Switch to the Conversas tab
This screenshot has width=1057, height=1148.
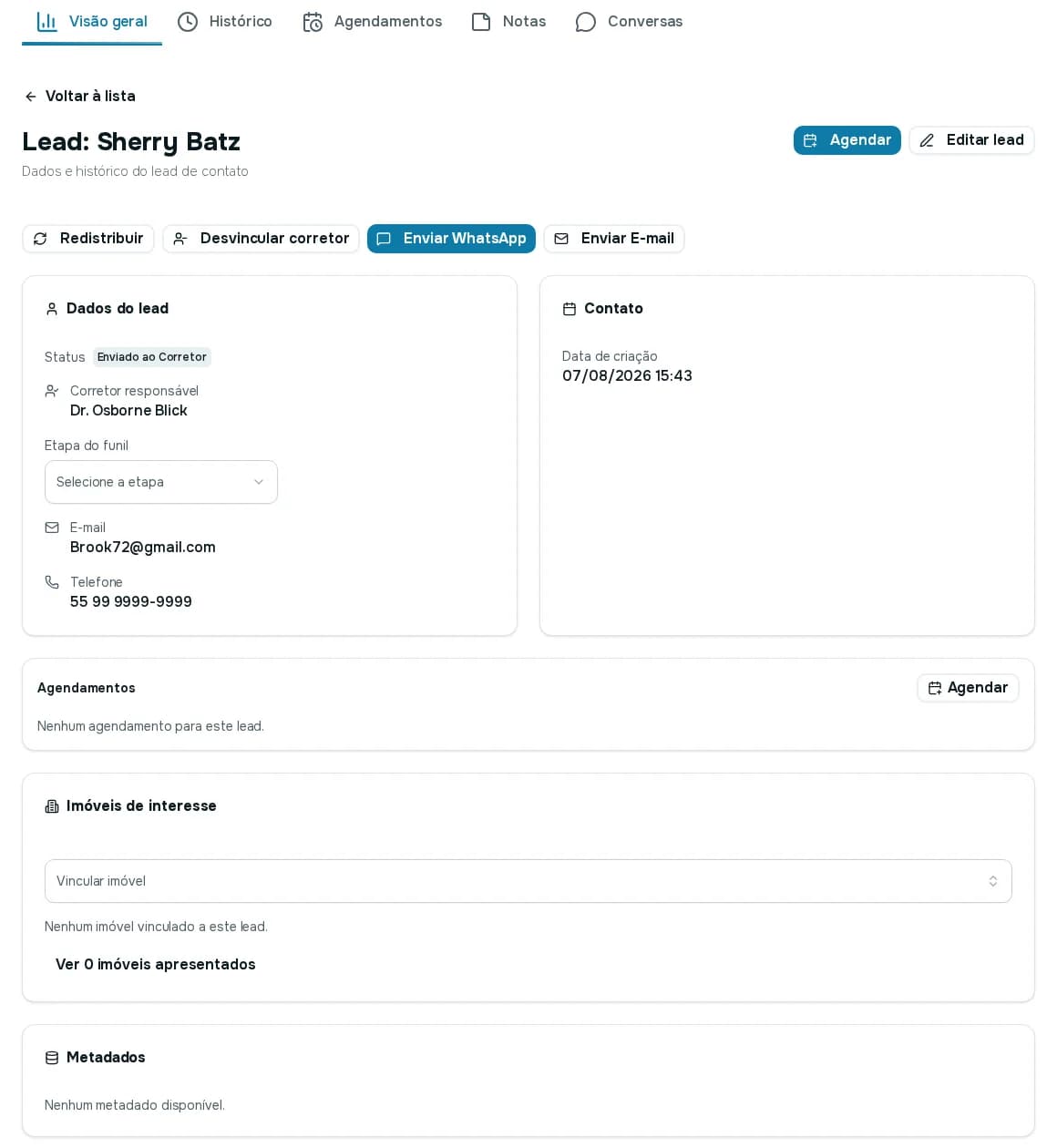629,22
